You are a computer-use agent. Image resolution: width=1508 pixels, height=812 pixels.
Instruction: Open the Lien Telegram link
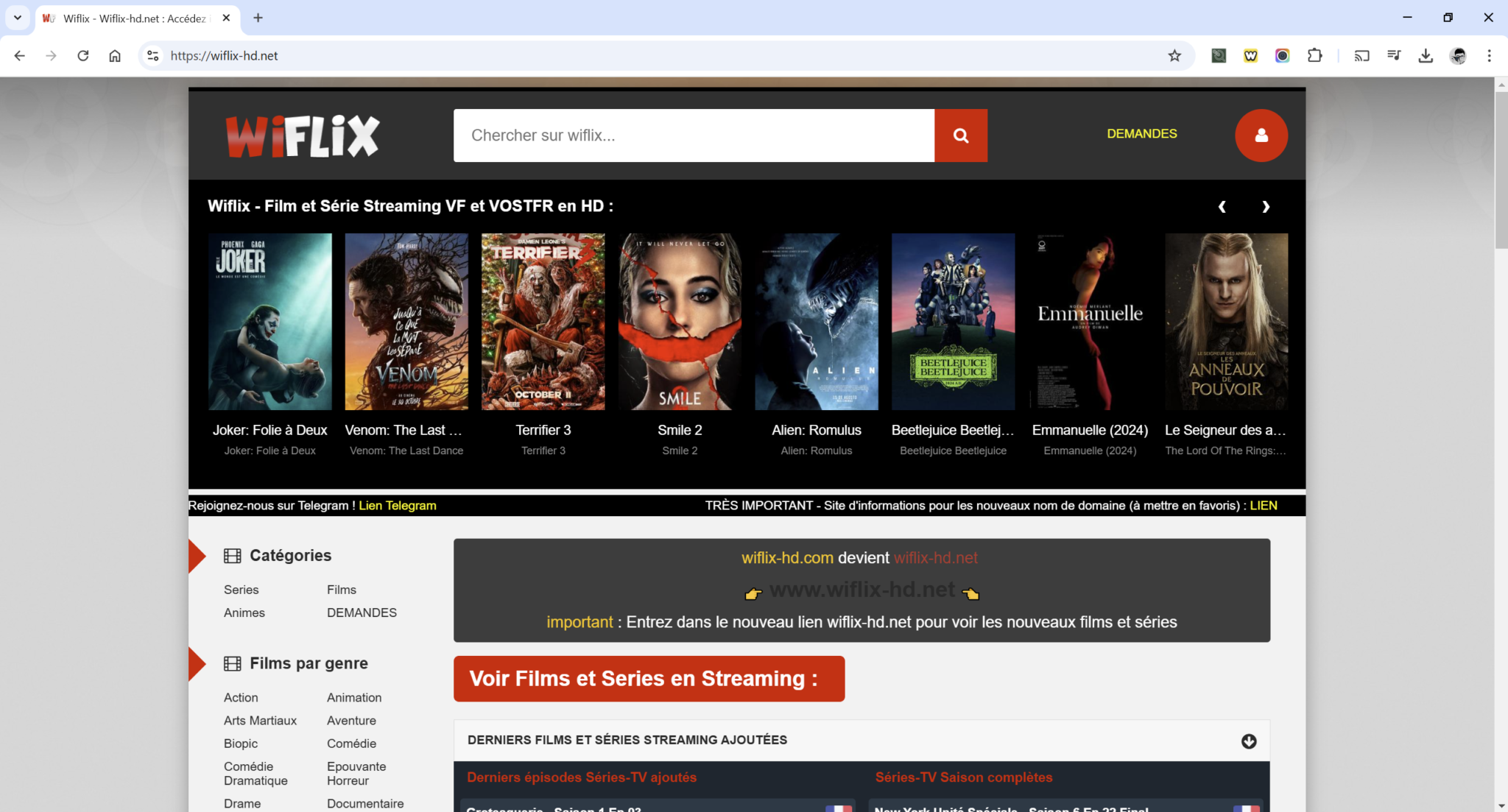coord(398,506)
